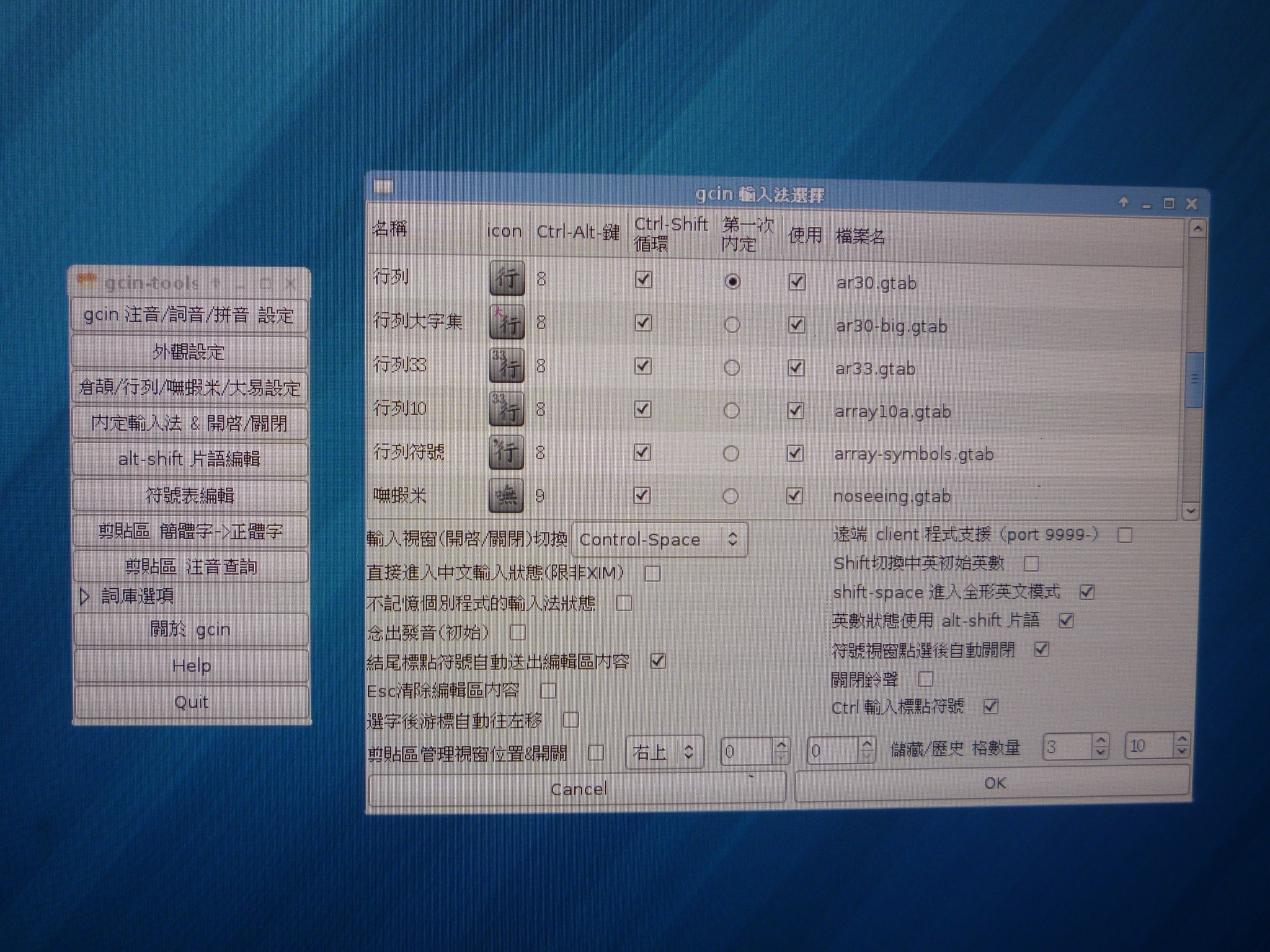Open 關於 gcin dialog
The height and width of the screenshot is (952, 1270).
(191, 630)
